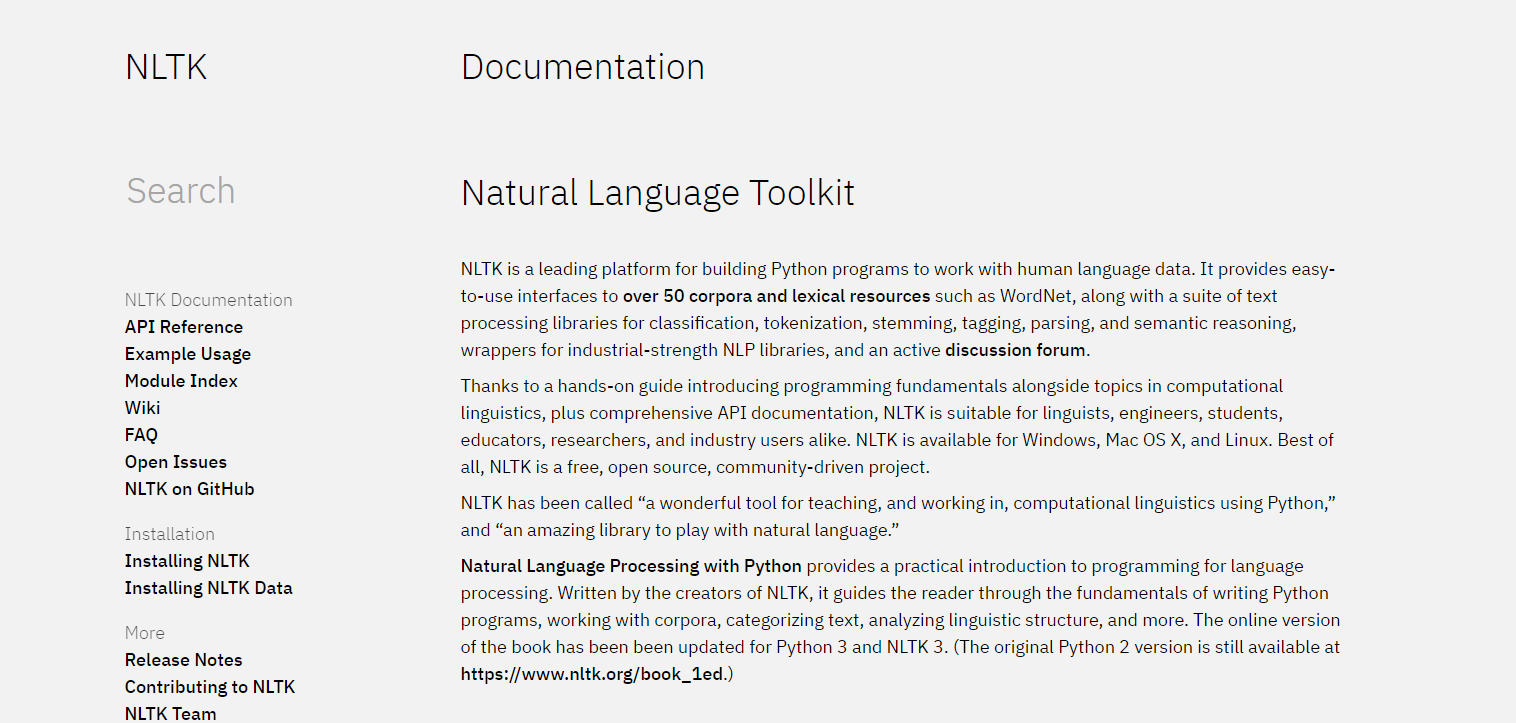Visit NLTK on GitHub

click(x=190, y=489)
